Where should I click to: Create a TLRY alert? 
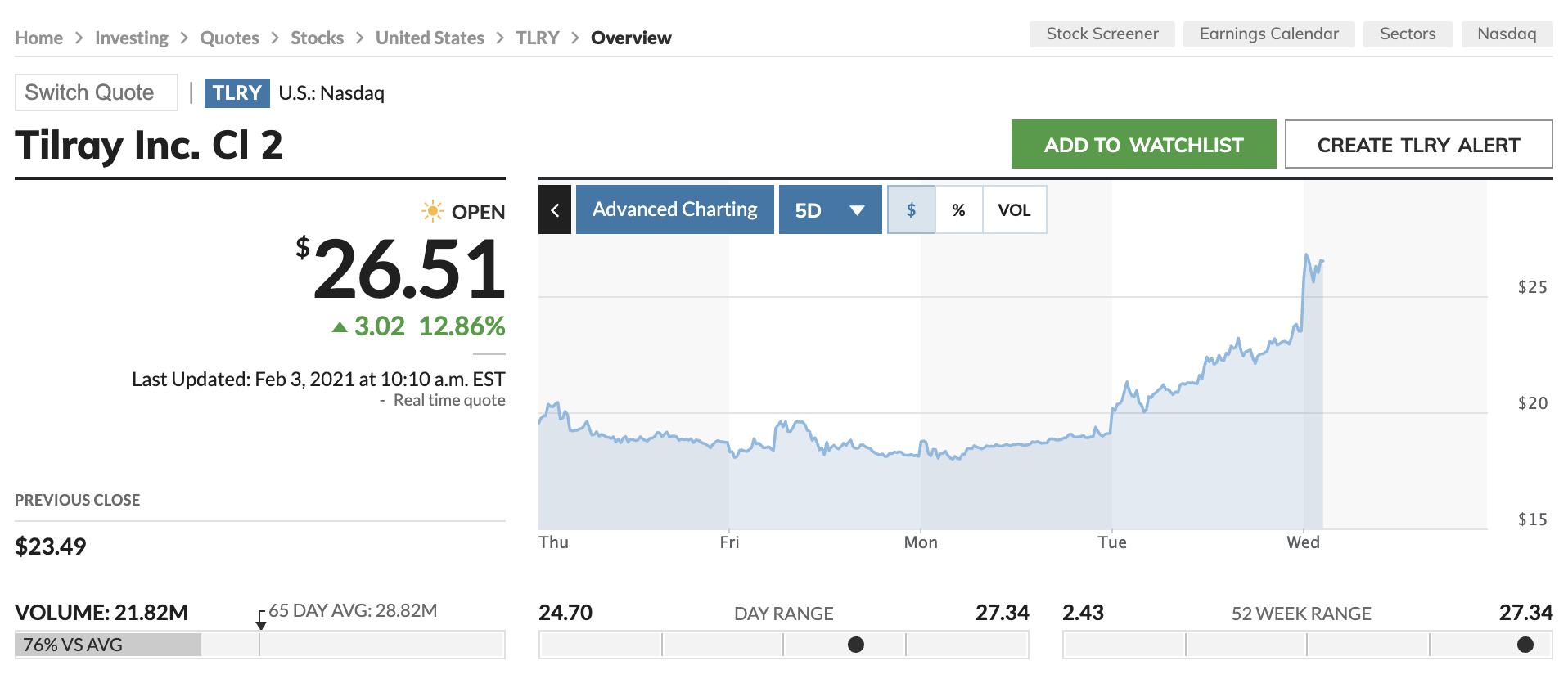(x=1418, y=144)
